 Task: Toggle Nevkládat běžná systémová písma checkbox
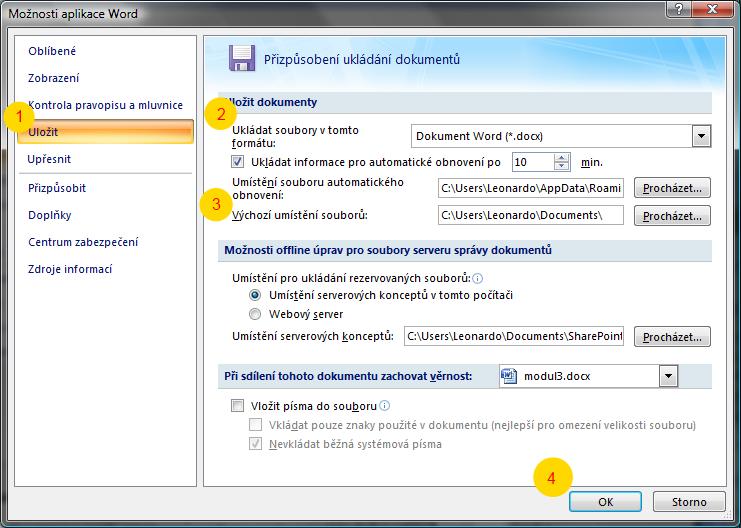pyautogui.click(x=255, y=444)
